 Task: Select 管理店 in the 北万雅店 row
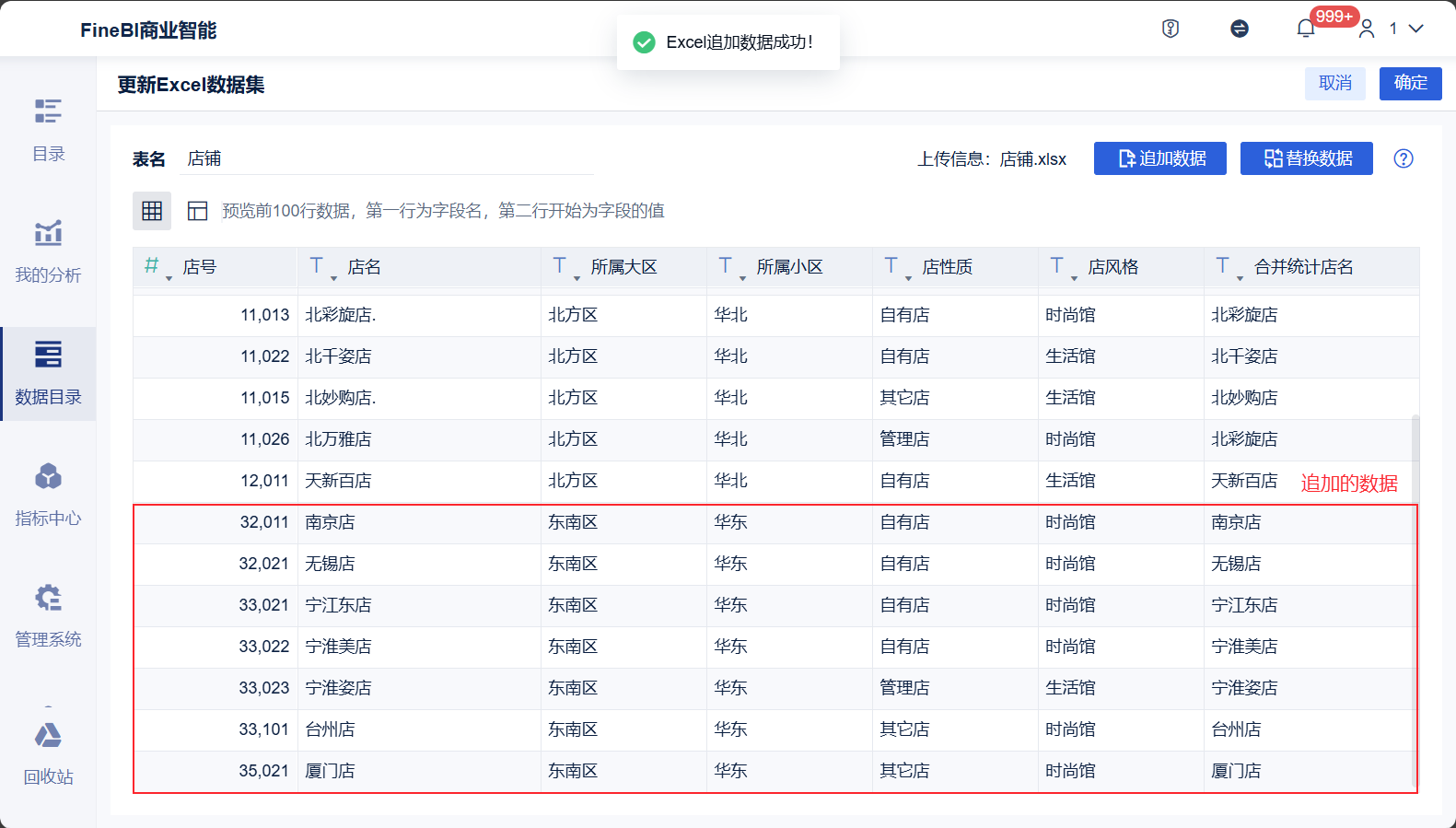point(956,439)
